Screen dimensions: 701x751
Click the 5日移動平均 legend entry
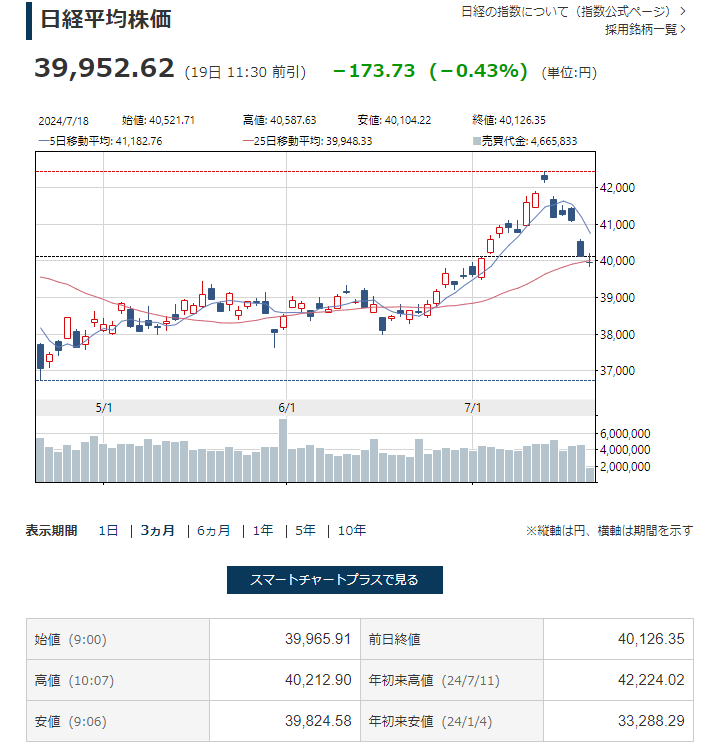click(x=101, y=141)
